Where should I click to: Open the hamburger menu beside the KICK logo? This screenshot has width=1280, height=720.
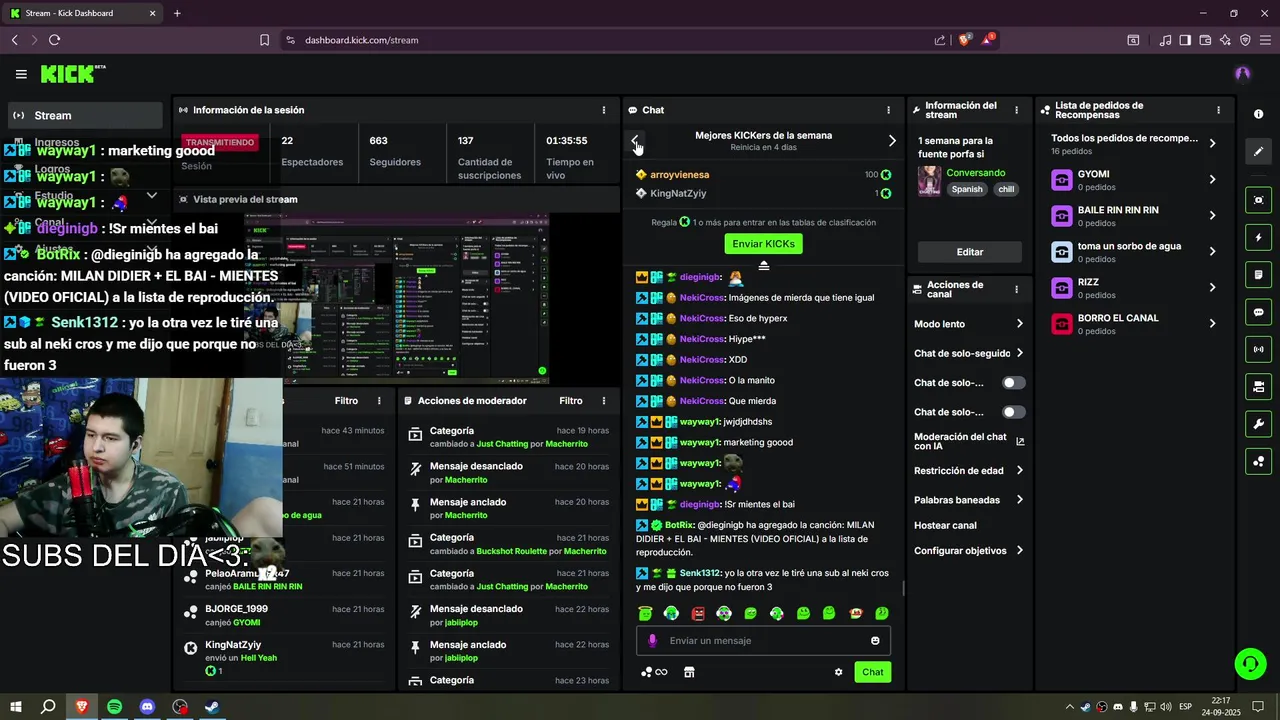21,74
